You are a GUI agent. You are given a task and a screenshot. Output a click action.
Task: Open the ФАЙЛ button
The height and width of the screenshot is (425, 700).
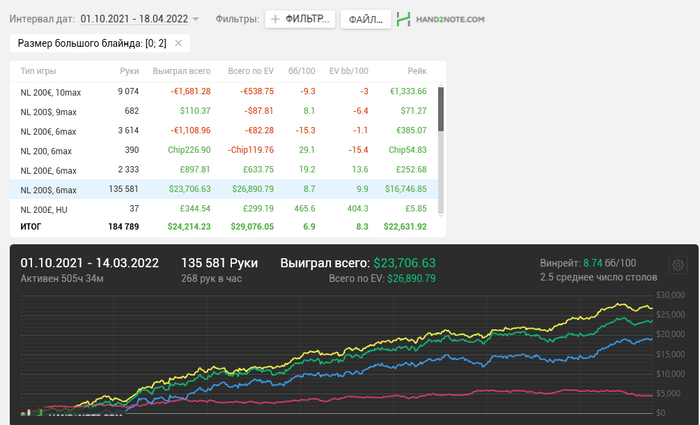[366, 20]
